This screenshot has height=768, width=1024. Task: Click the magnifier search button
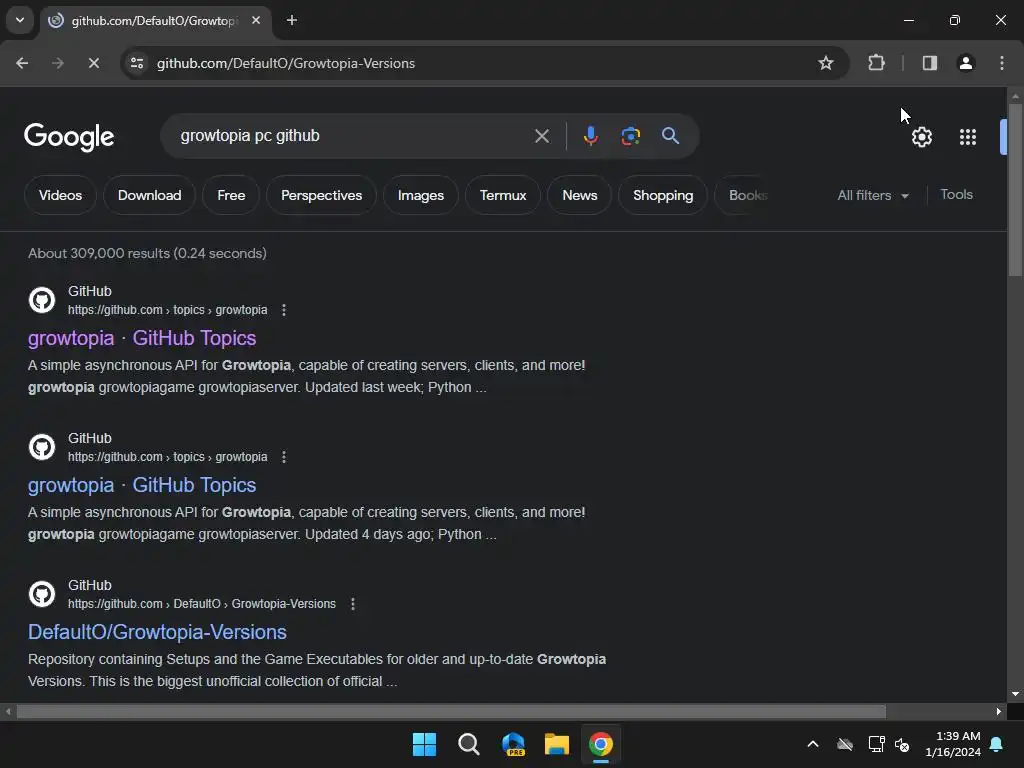coord(670,136)
